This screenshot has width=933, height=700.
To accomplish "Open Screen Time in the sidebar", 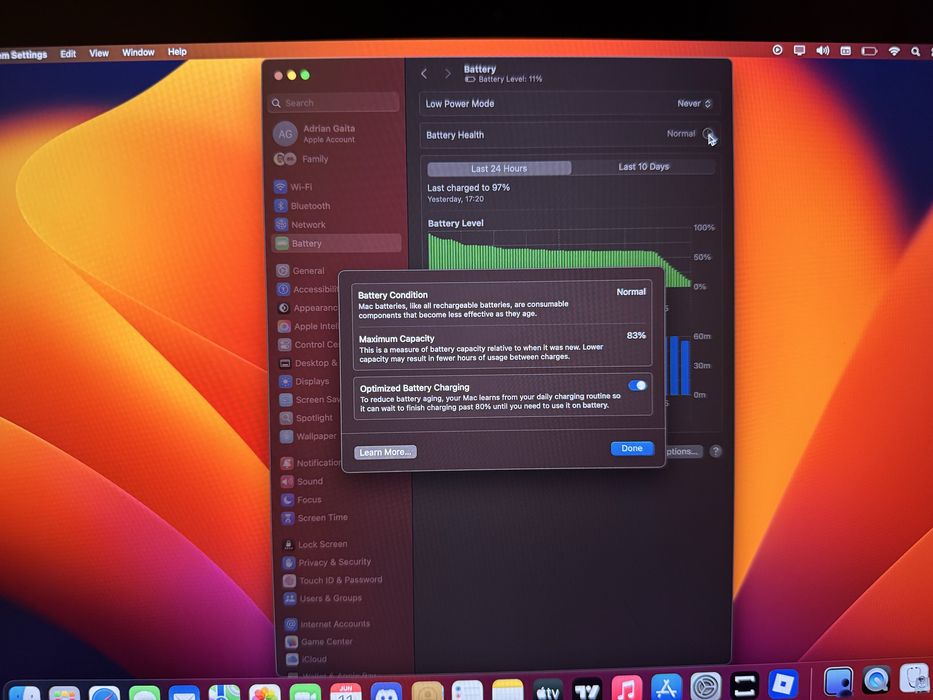I will (x=315, y=518).
